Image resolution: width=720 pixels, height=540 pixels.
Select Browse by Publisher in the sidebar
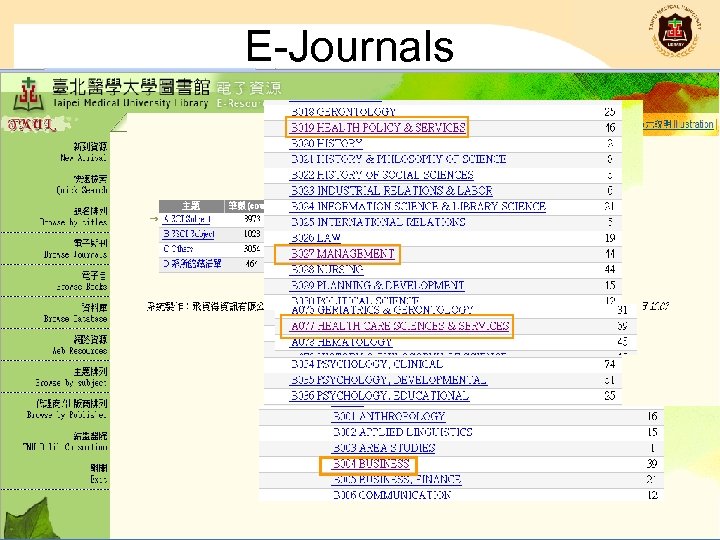point(68,409)
